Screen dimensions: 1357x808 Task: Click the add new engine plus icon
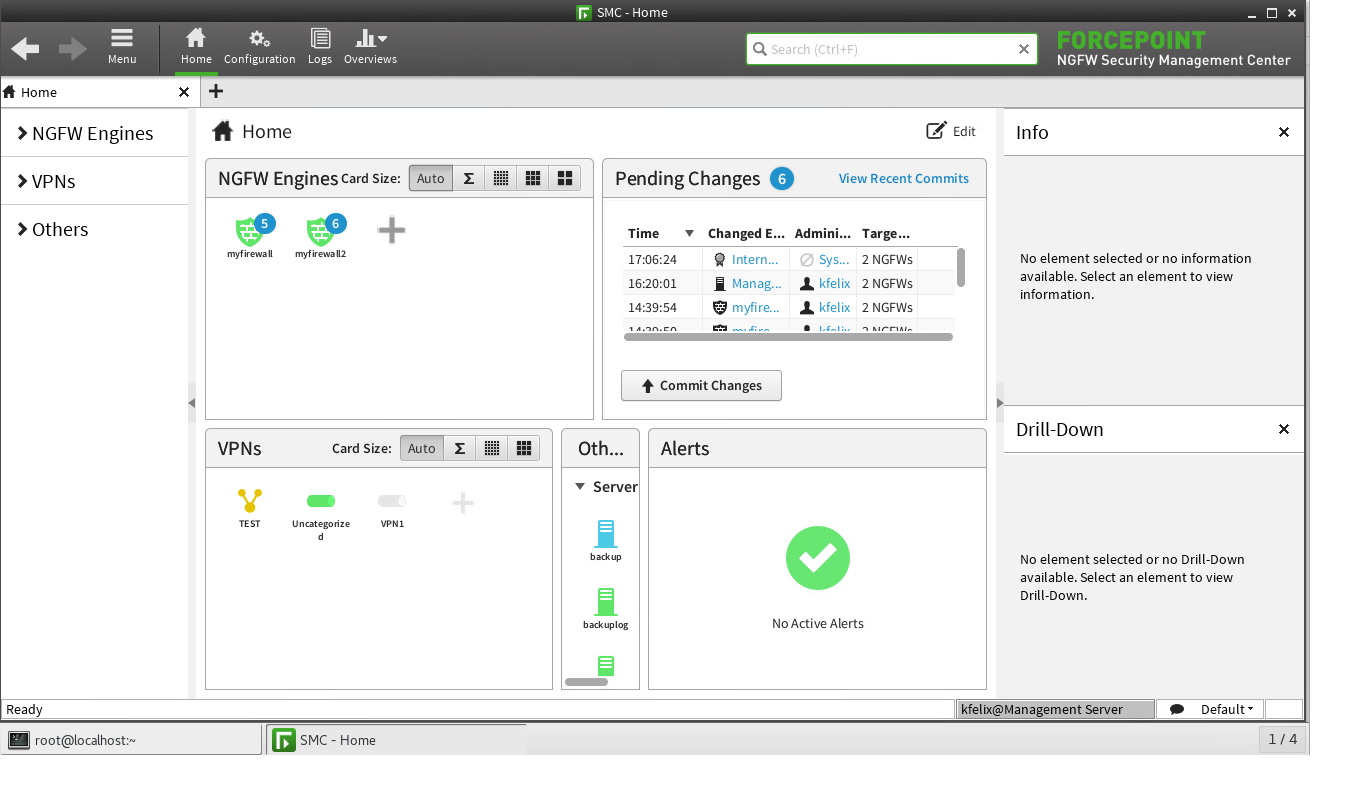click(x=391, y=230)
